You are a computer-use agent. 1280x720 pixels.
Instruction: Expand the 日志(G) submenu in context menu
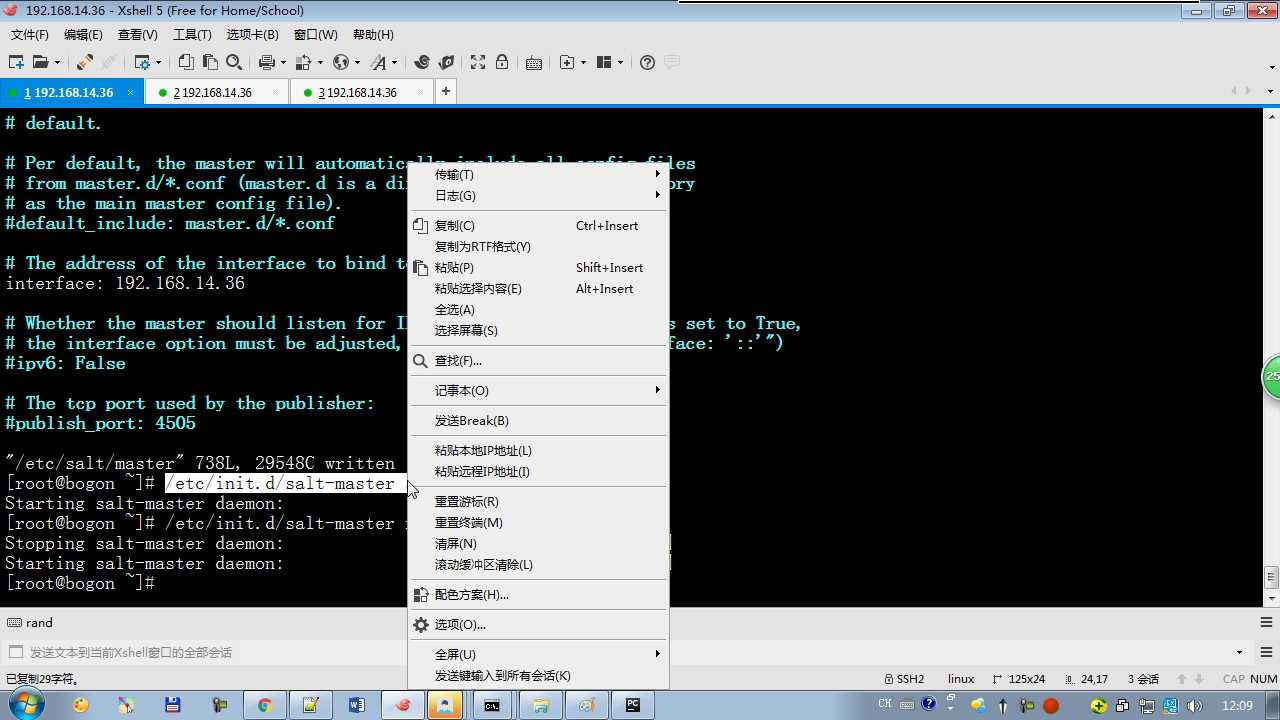click(x=538, y=195)
